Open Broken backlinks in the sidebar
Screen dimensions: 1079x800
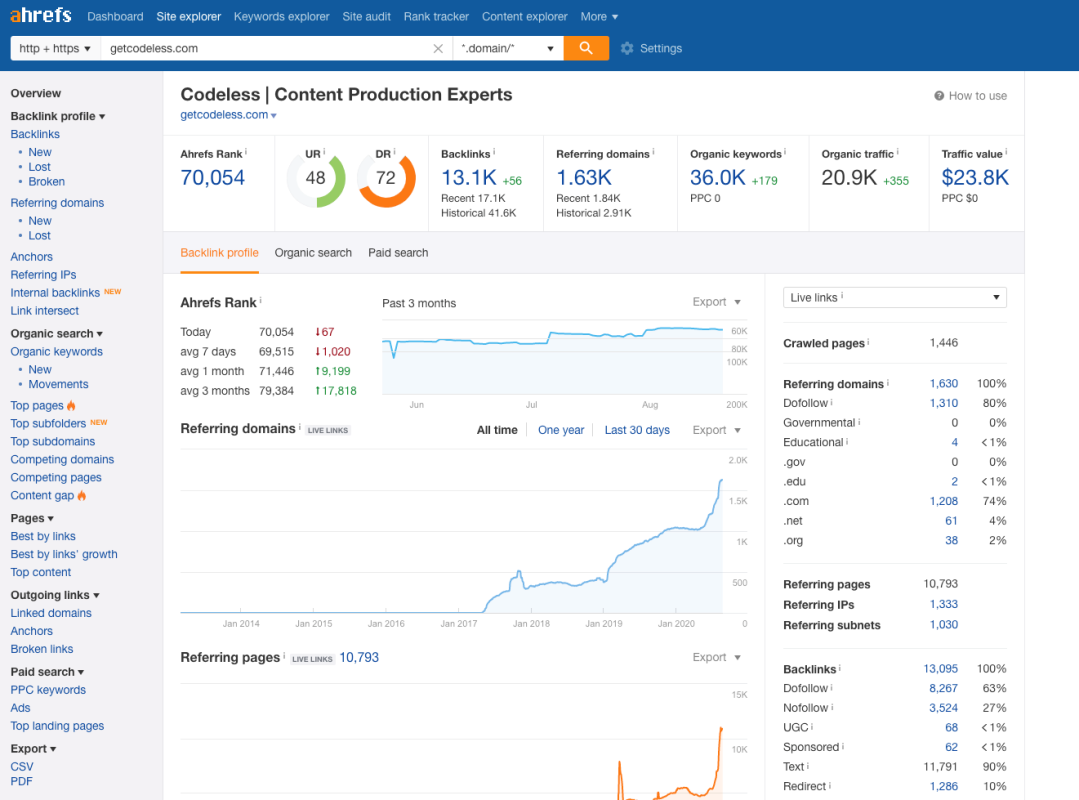coord(47,182)
